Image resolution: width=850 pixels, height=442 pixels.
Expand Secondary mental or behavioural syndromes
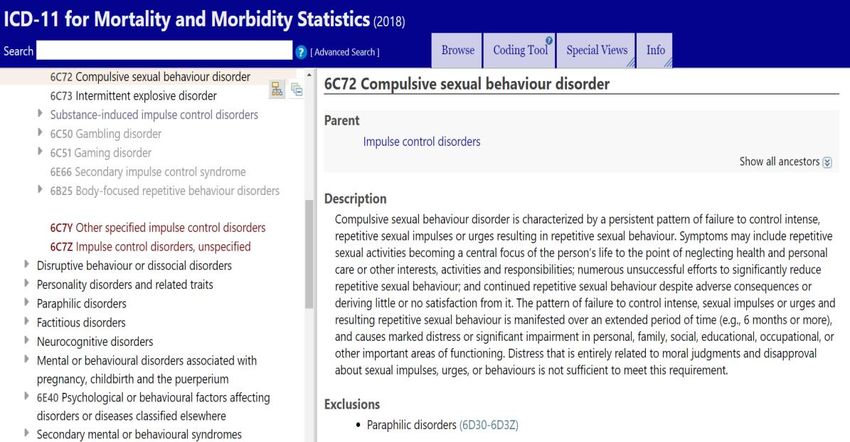26,433
